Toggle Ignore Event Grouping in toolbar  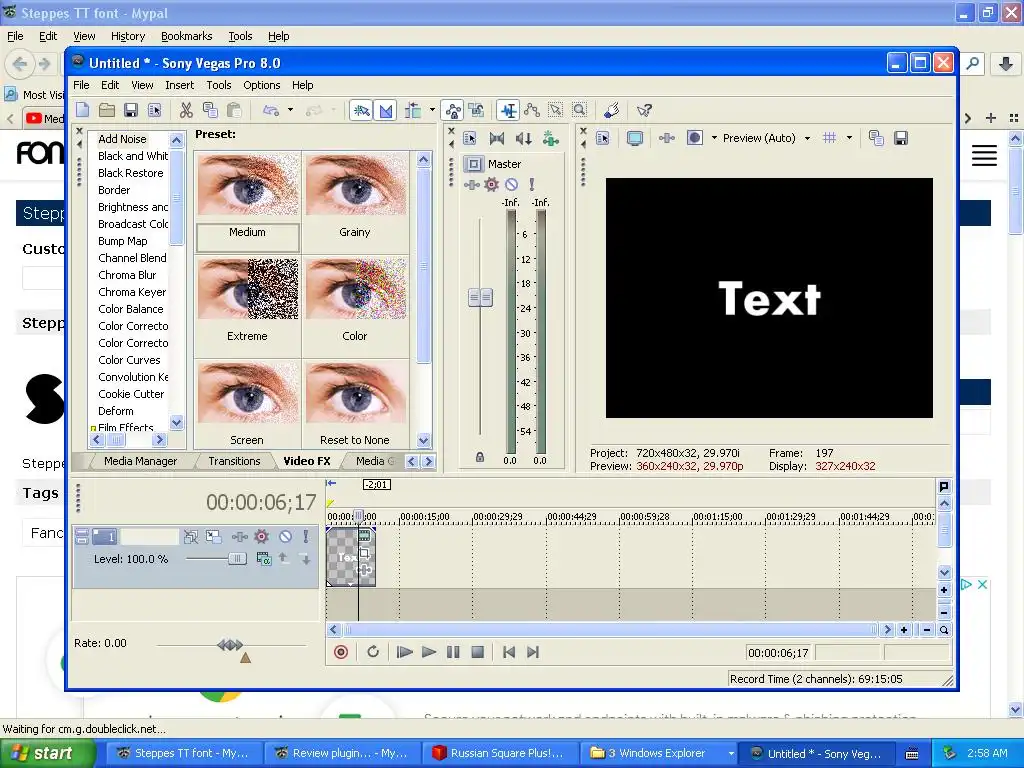point(477,110)
